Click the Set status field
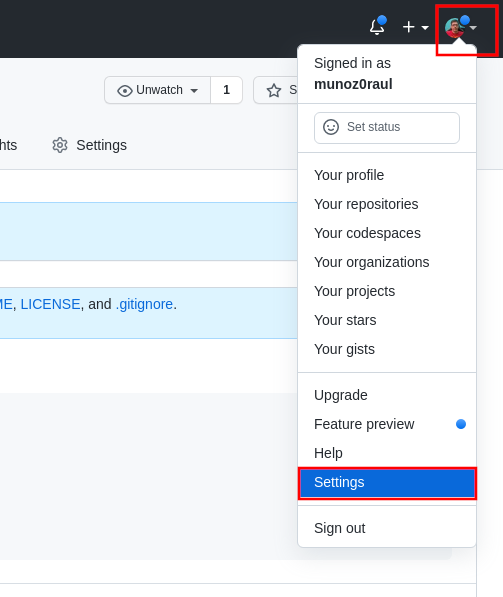The height and width of the screenshot is (597, 503). tap(387, 128)
